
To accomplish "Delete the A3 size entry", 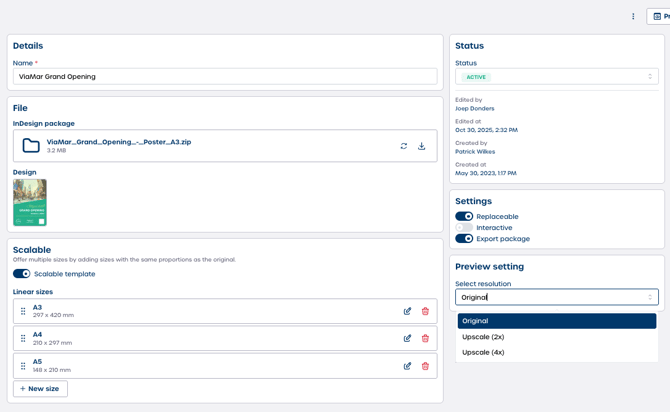I will (425, 311).
